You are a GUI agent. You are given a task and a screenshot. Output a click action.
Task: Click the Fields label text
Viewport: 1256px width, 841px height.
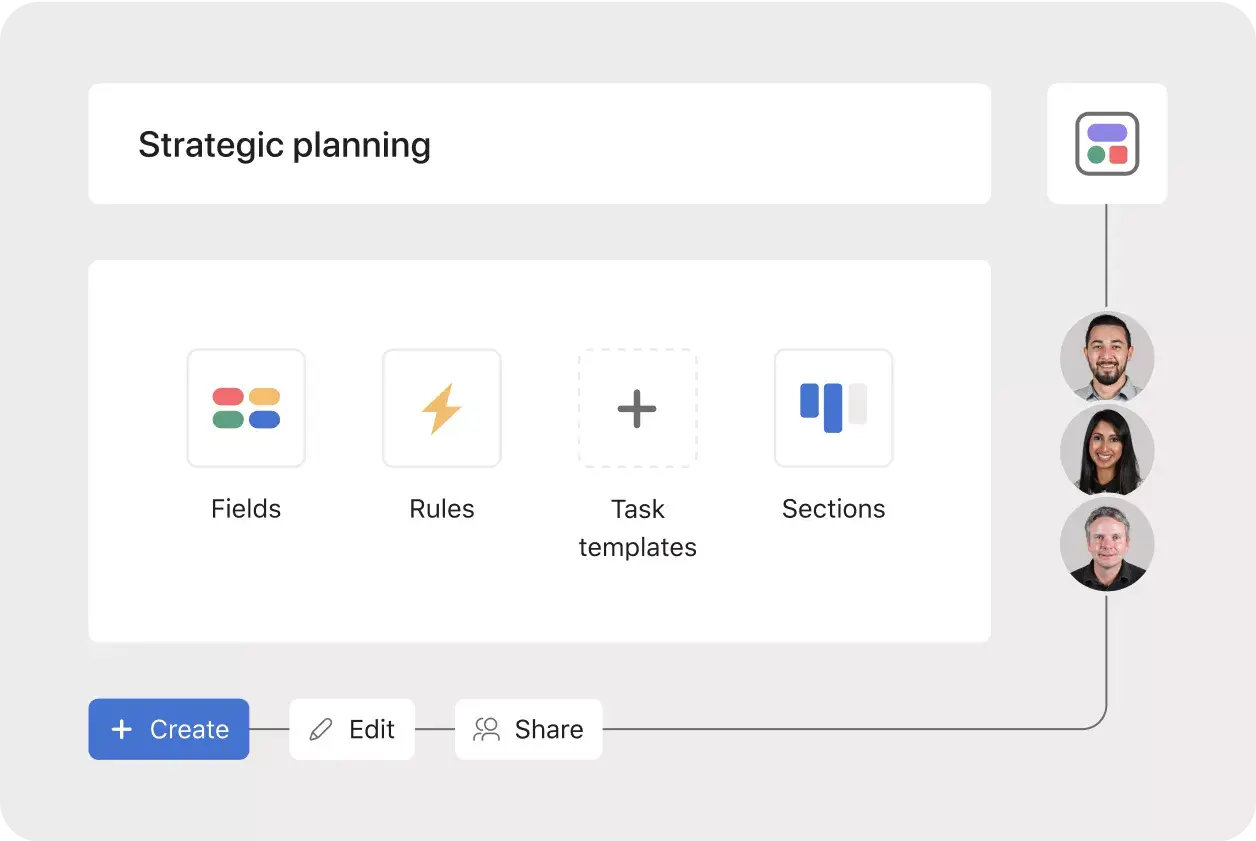pyautogui.click(x=246, y=508)
